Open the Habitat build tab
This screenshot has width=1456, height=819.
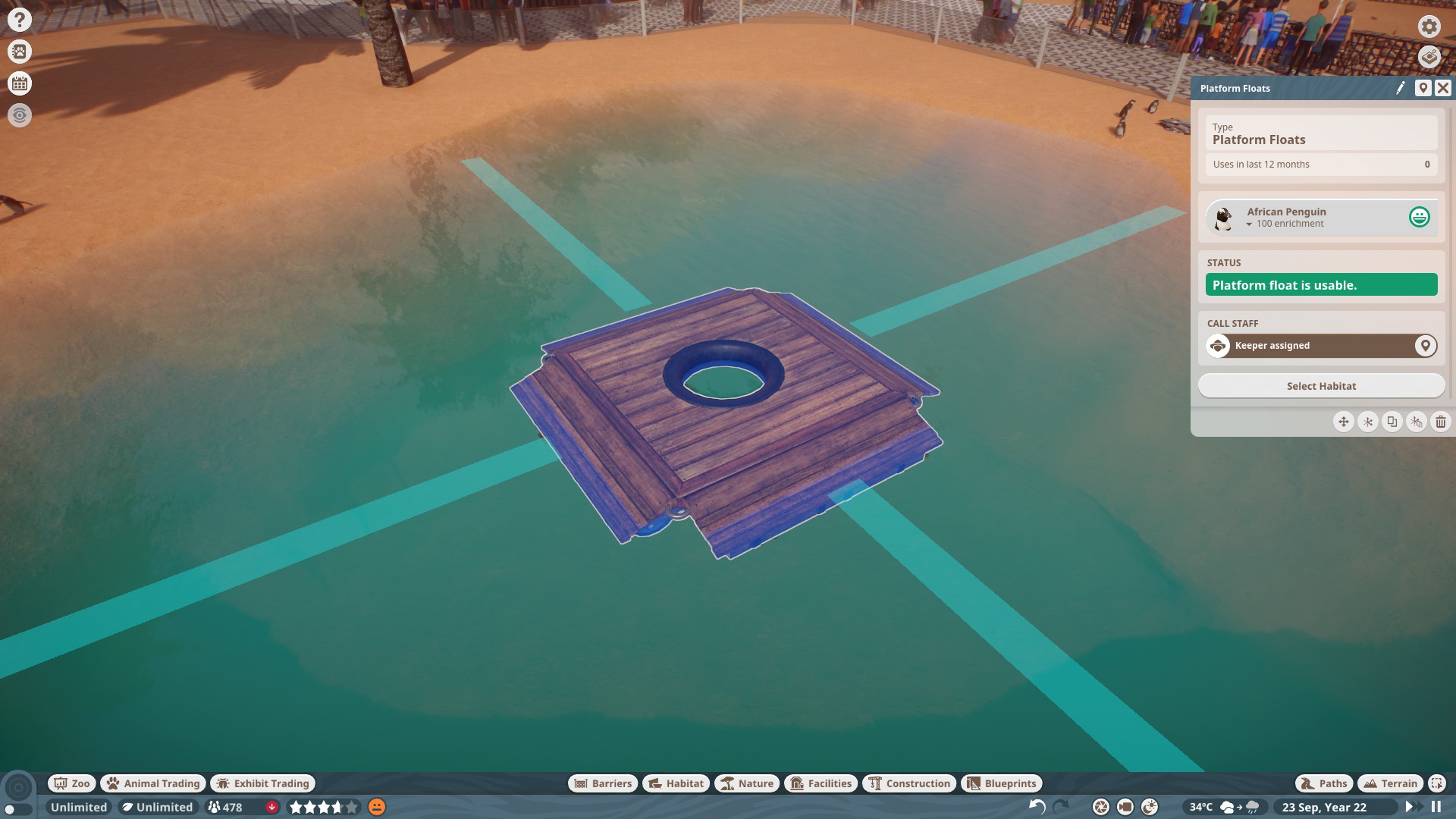(x=676, y=783)
